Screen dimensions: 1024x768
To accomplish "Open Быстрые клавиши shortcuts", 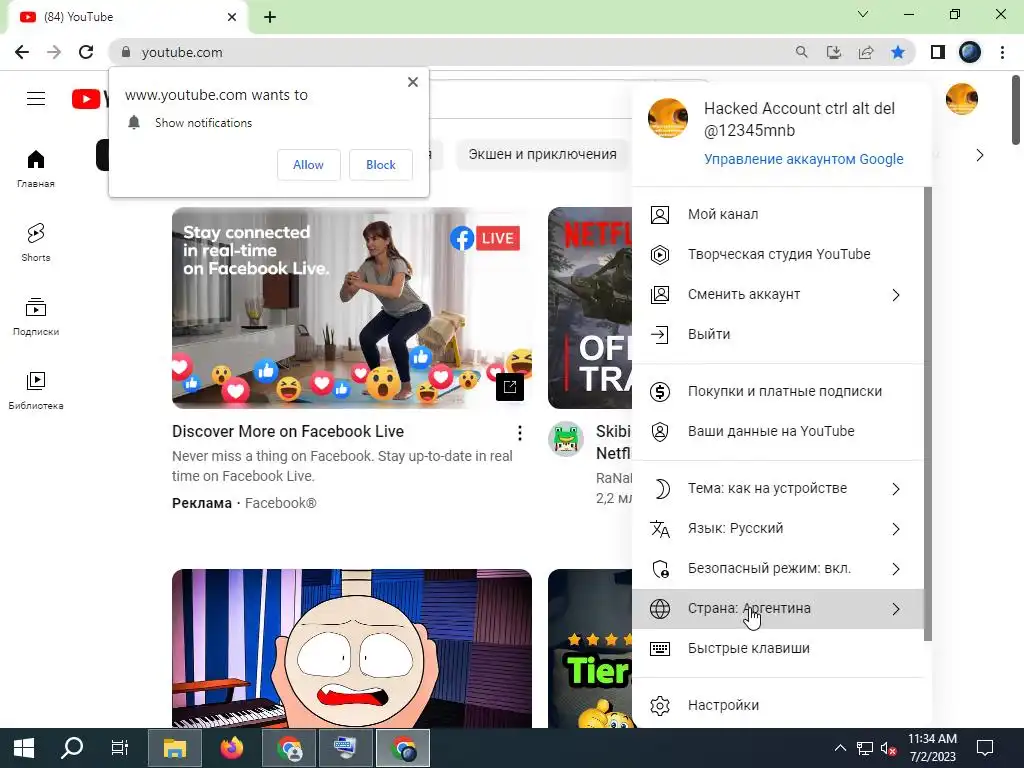I will coord(778,648).
